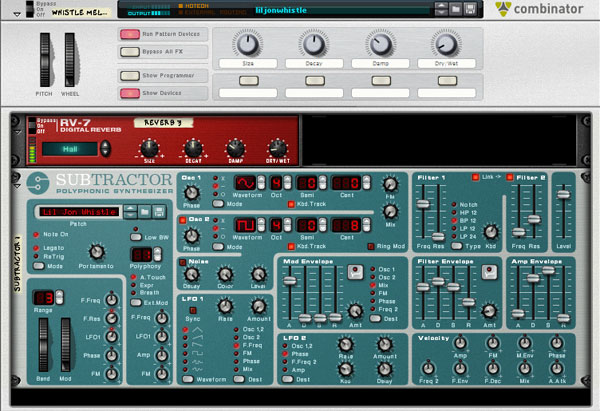
Task: Click the RV-7 Size knob
Action: click(x=149, y=148)
